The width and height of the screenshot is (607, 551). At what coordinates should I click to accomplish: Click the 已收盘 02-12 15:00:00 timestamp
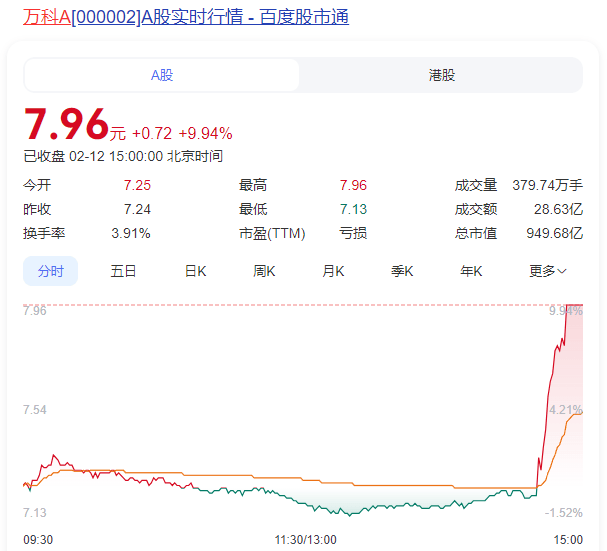[x=123, y=156]
